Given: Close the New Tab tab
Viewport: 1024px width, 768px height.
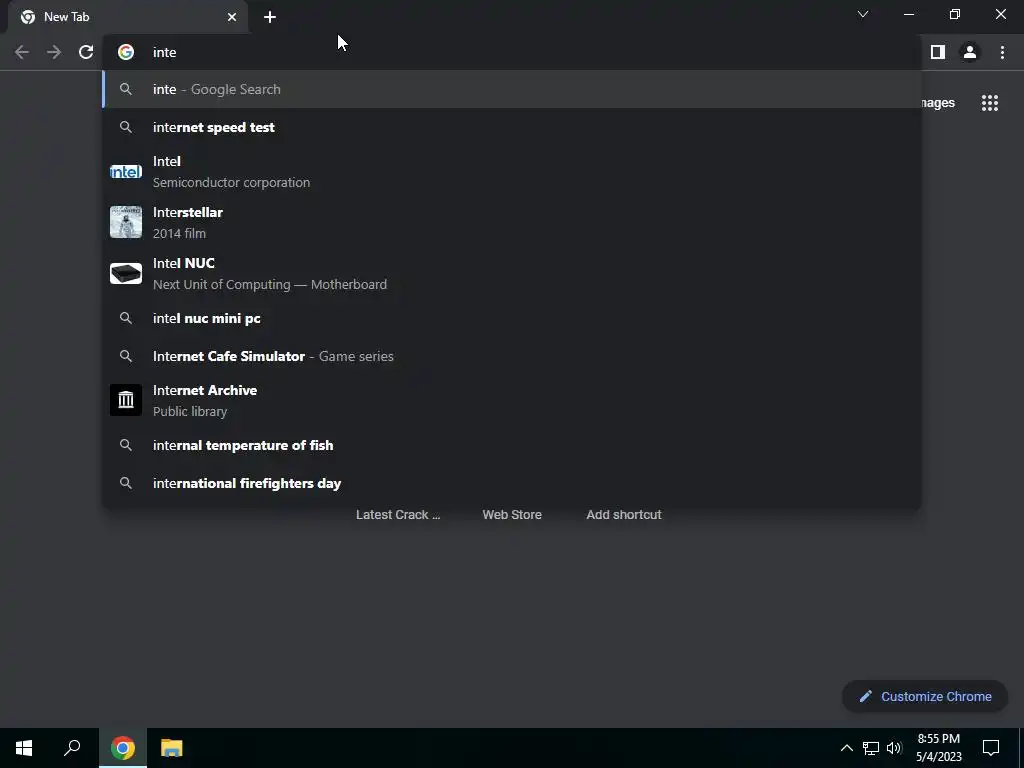Looking at the screenshot, I should [232, 17].
